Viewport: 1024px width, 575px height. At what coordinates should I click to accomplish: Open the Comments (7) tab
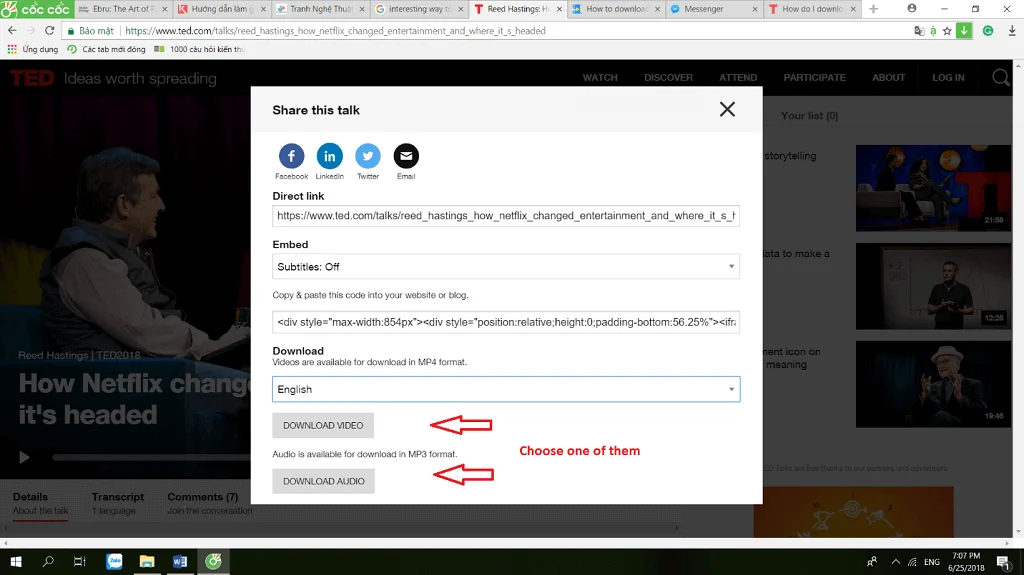coord(209,503)
